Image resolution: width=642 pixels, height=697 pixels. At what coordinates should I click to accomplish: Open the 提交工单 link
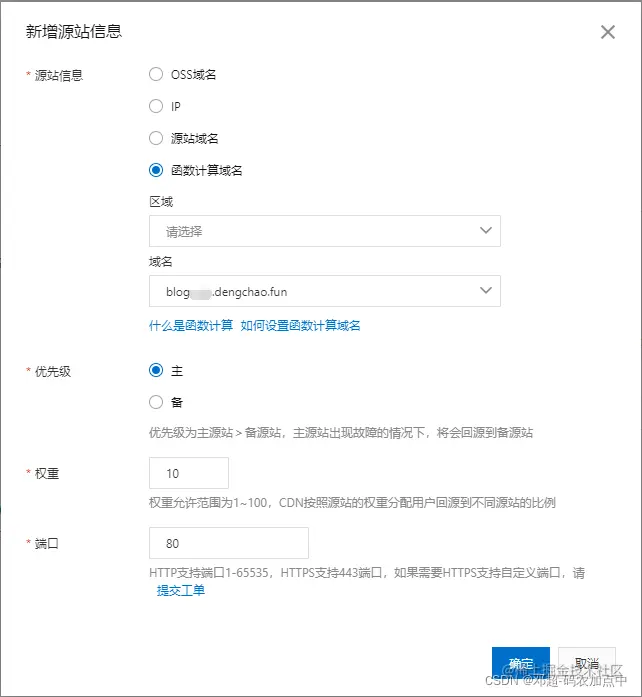tap(181, 590)
